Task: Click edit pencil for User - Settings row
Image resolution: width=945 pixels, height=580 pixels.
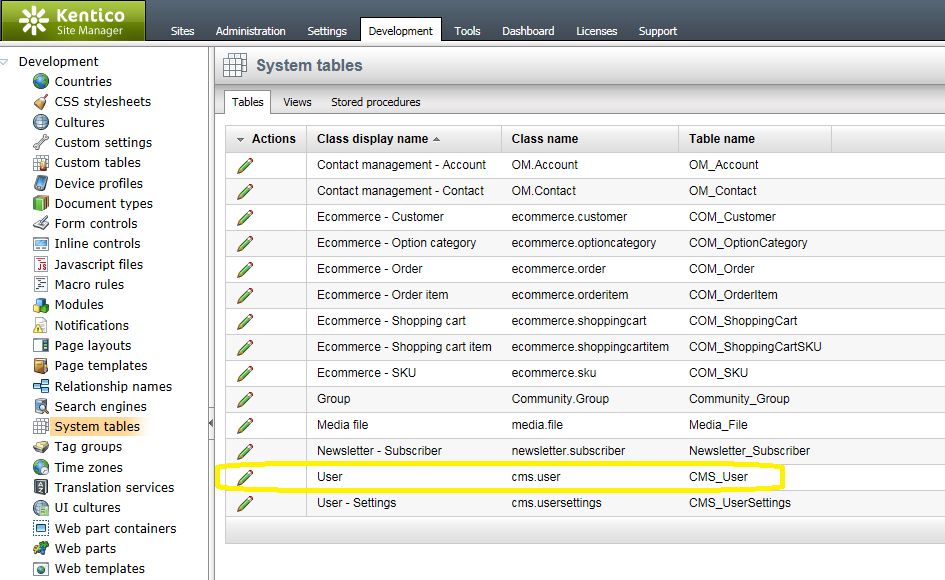Action: (245, 503)
